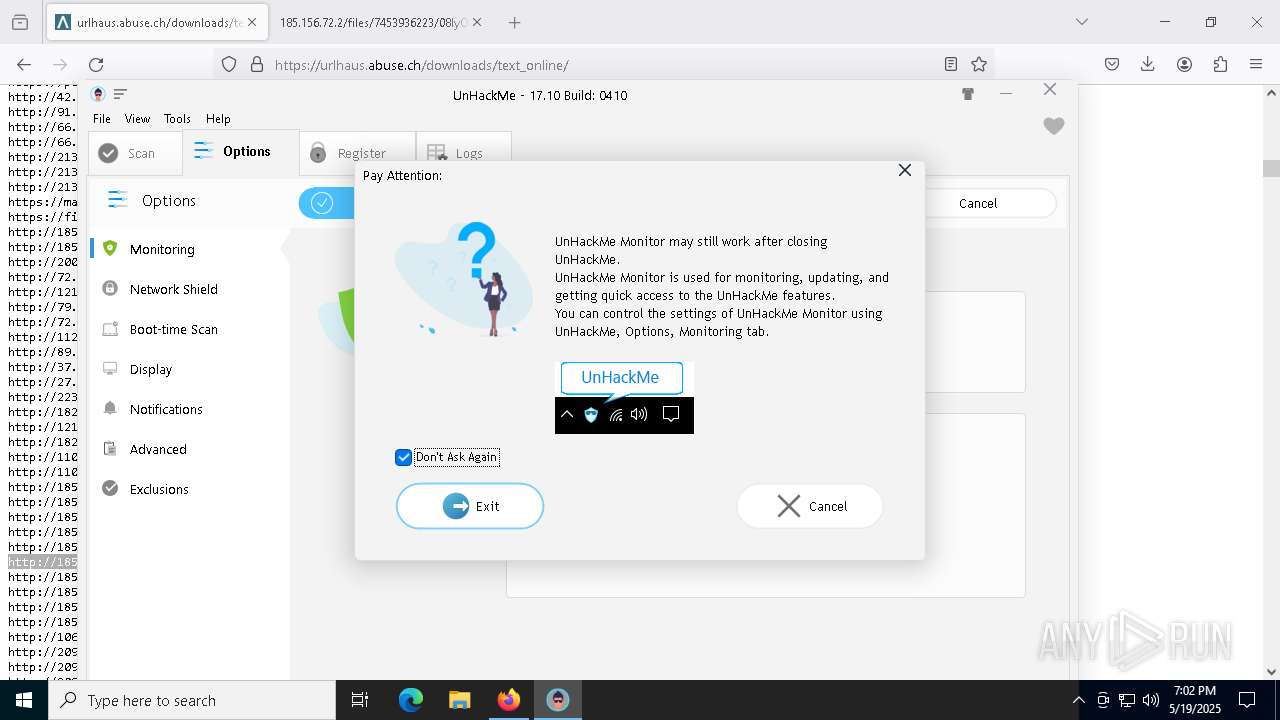The height and width of the screenshot is (720, 1280).
Task: Bookmark this page with star icon
Action: point(979,64)
